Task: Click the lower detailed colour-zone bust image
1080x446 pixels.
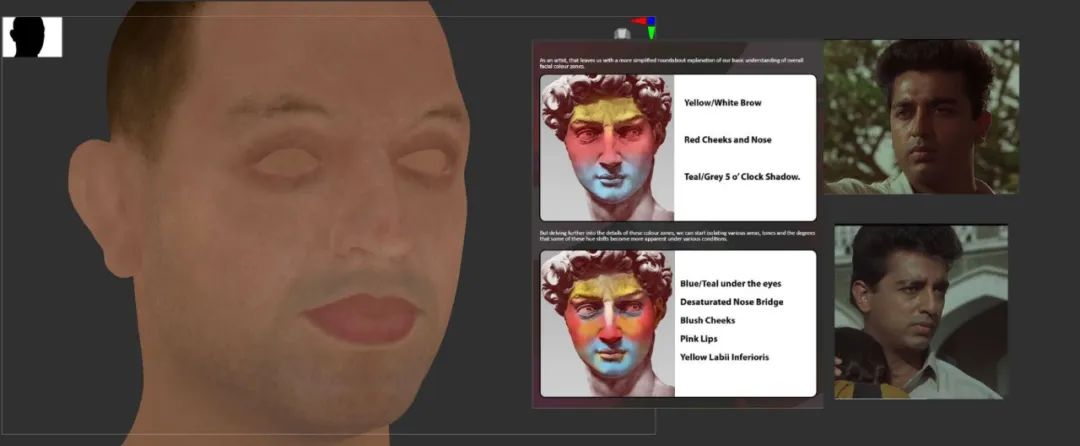Action: 607,323
